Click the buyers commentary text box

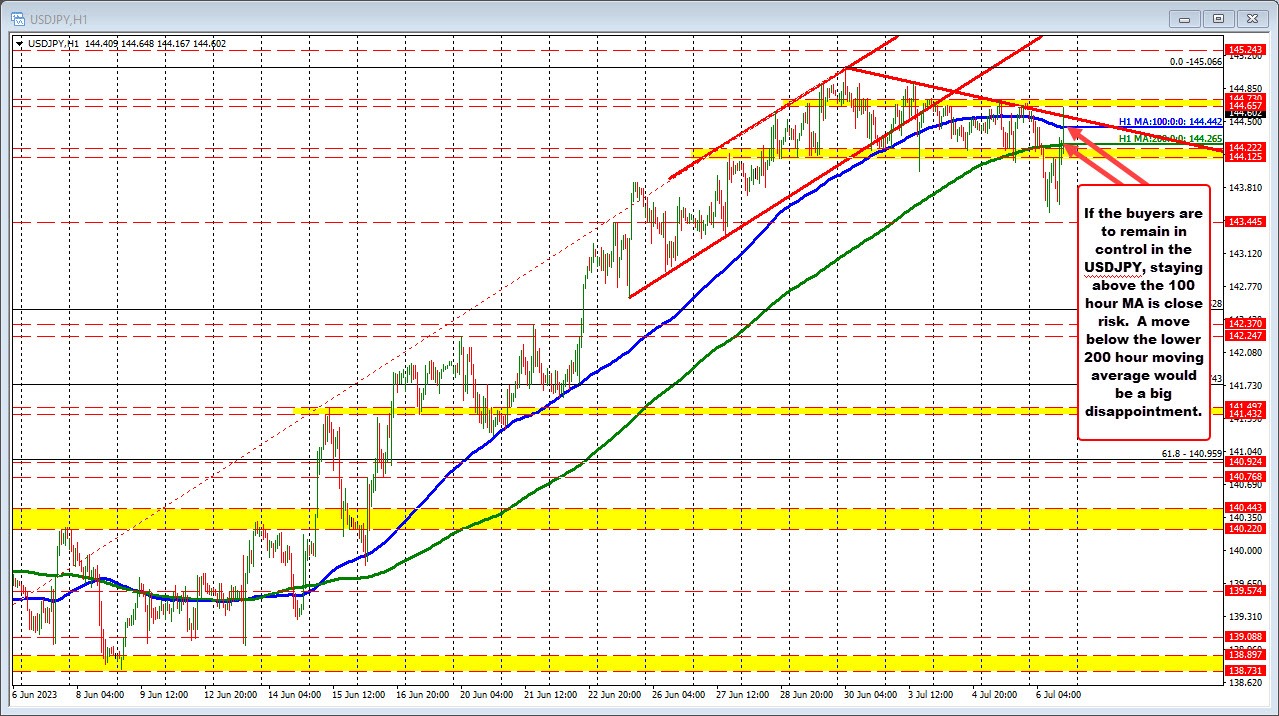[1143, 310]
